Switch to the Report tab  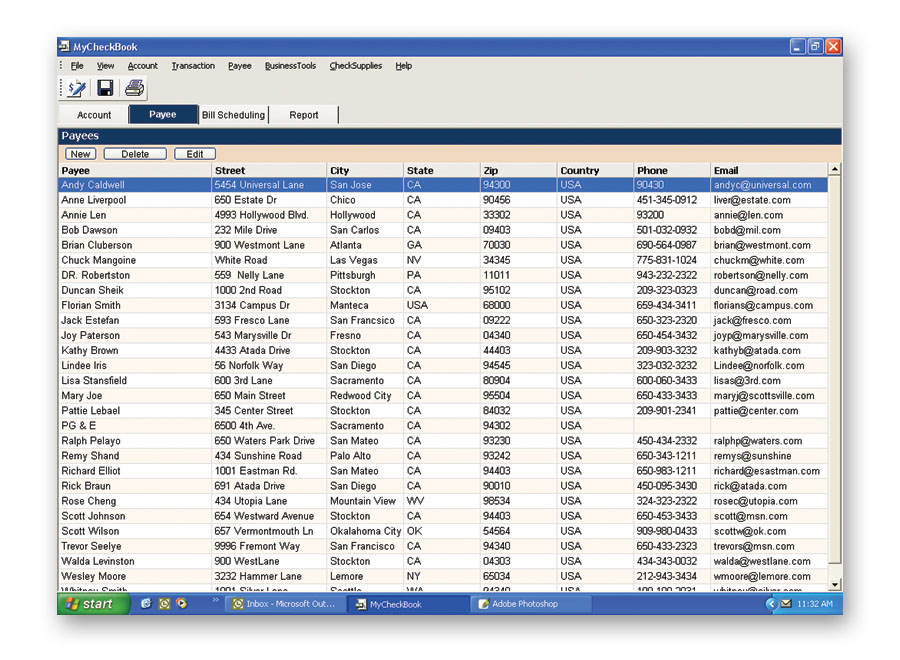[304, 115]
